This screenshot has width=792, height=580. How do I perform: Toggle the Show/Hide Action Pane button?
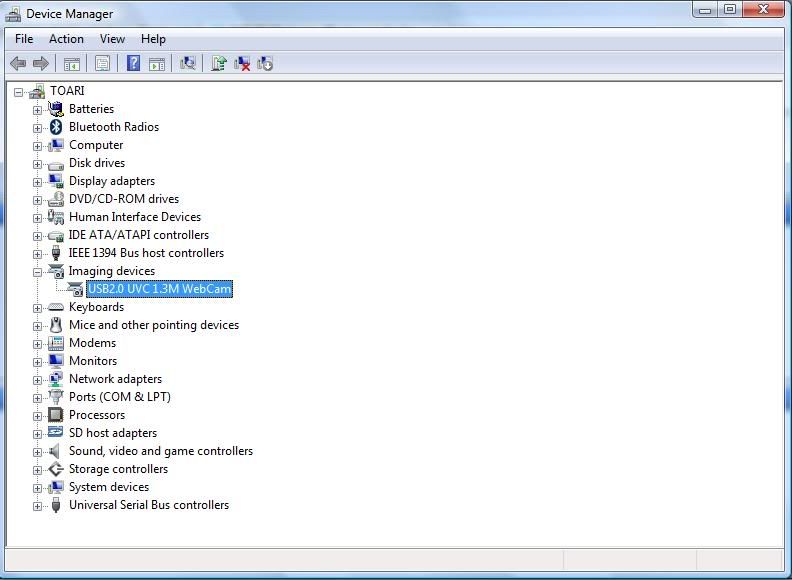[157, 64]
